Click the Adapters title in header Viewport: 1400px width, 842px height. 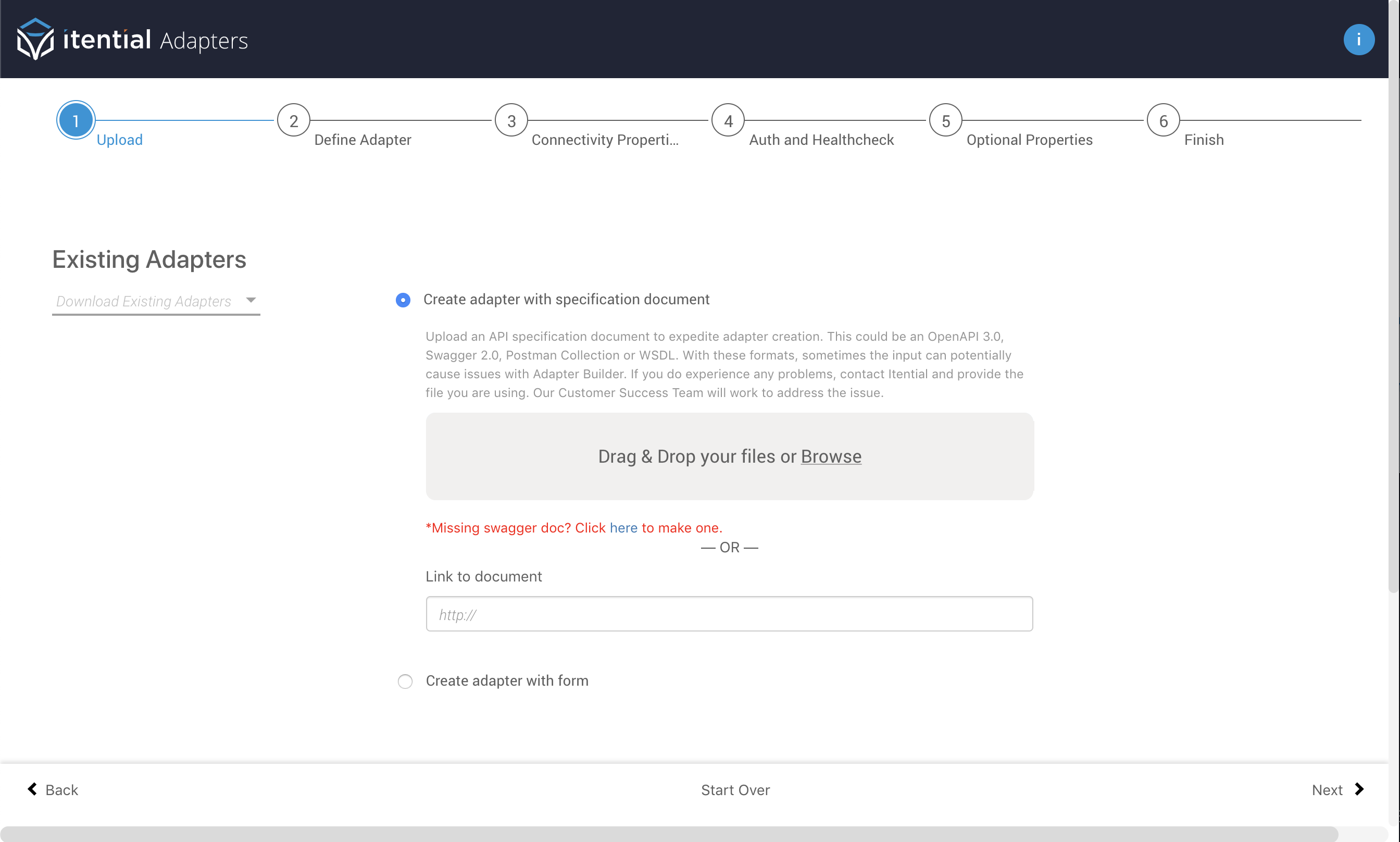(204, 41)
